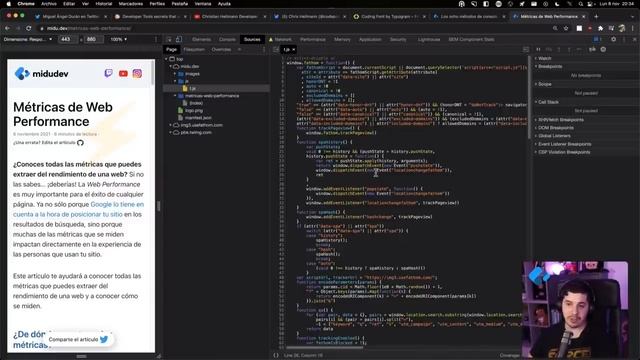The image size is (640, 360).
Task: Open the Marcadores menu in menu bar
Action: click(131, 4)
